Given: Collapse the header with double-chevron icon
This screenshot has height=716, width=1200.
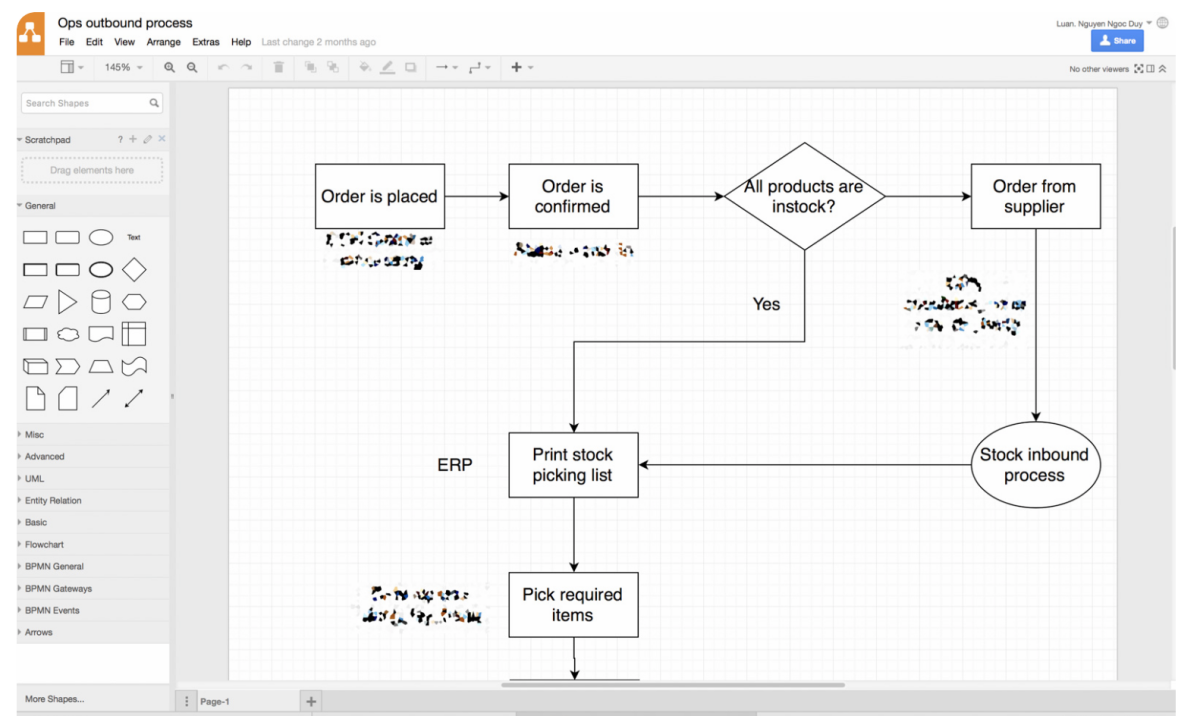Looking at the screenshot, I should pyautogui.click(x=1162, y=69).
